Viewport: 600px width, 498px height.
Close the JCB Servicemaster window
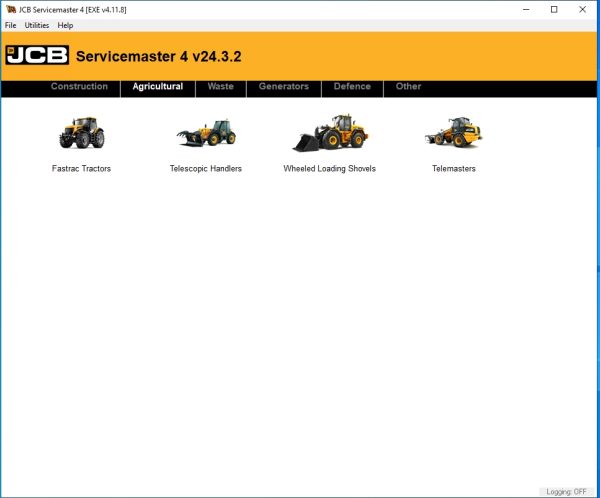582,10
